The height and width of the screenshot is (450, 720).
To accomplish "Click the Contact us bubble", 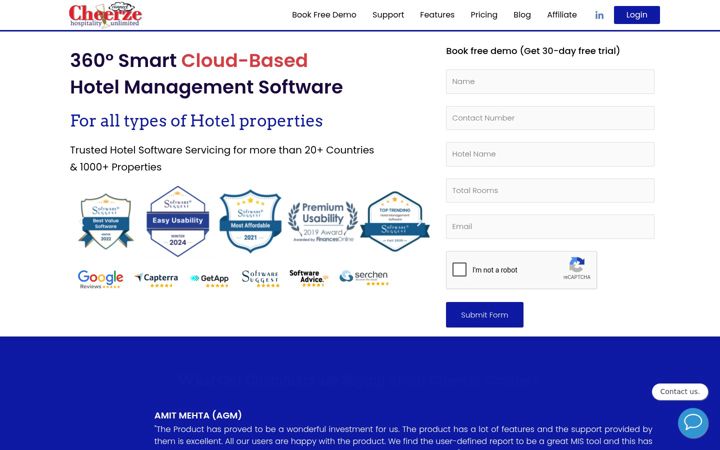I will 680,392.
